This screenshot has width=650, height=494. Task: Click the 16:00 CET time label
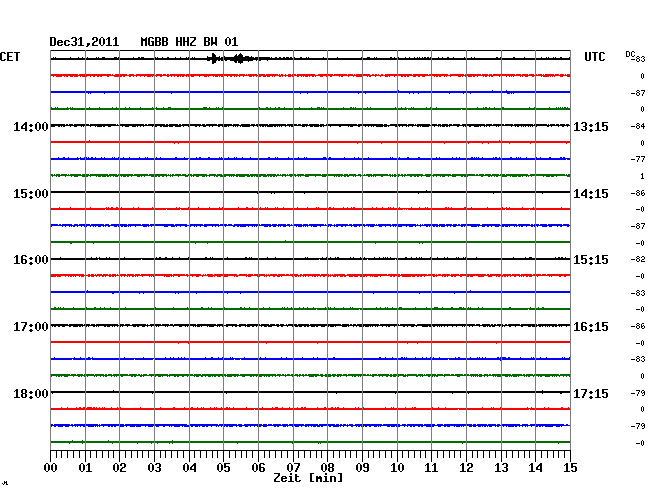click(31, 260)
